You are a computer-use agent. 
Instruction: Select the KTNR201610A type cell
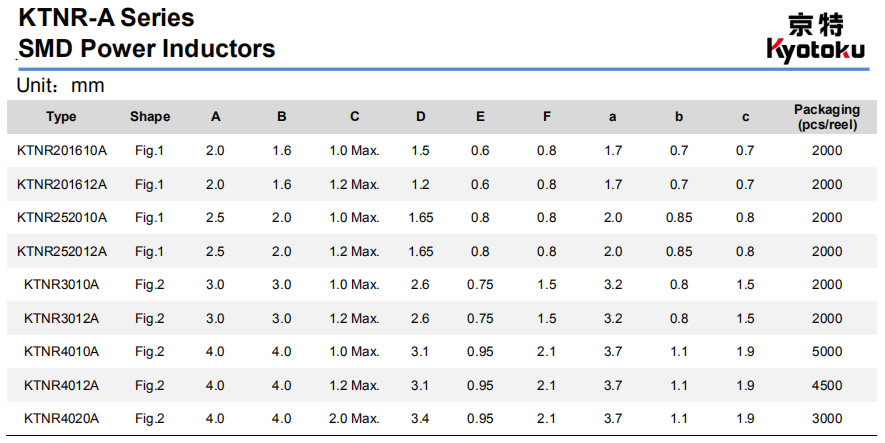click(x=62, y=151)
